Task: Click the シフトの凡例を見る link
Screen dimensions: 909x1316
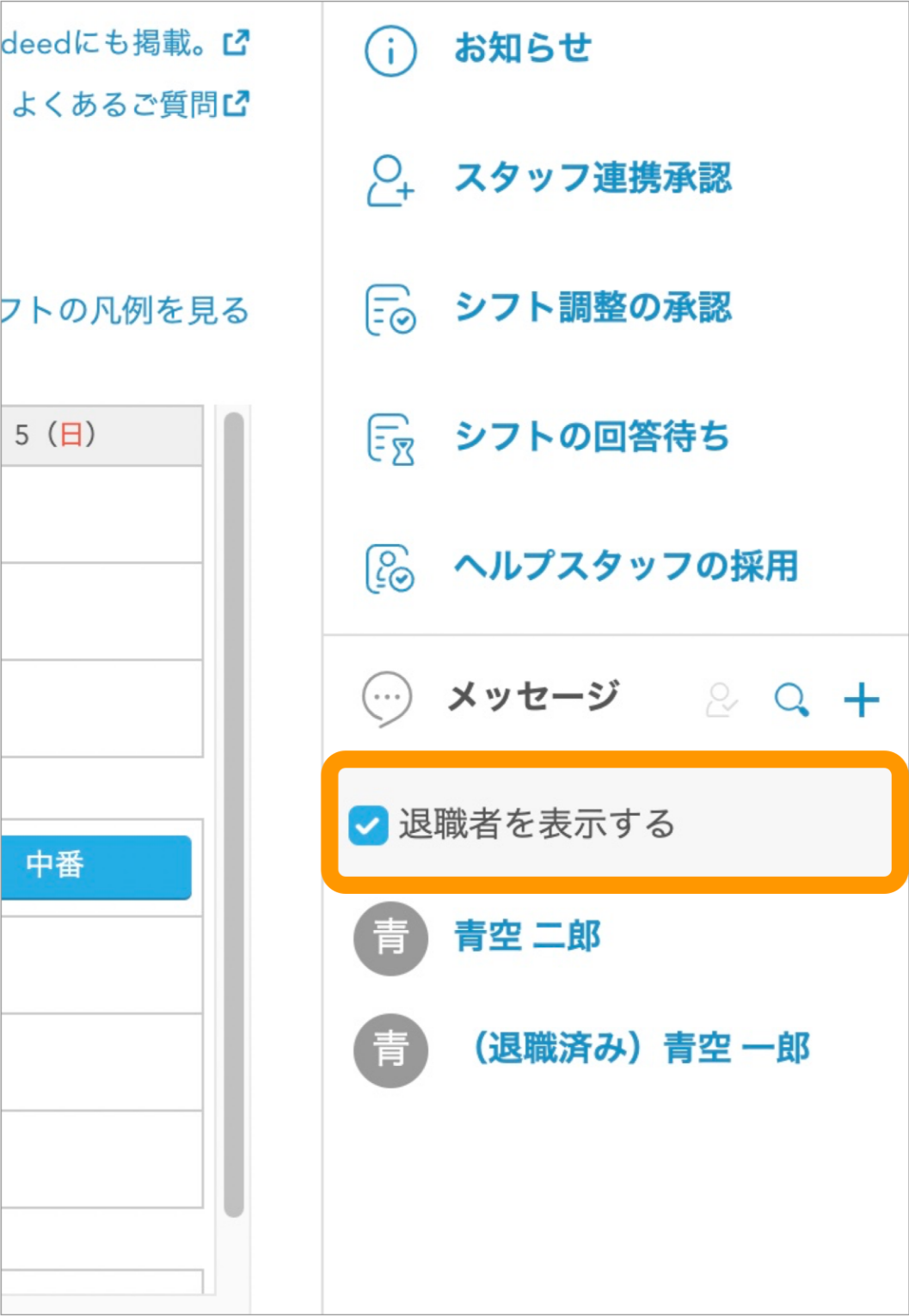Action: point(125,310)
